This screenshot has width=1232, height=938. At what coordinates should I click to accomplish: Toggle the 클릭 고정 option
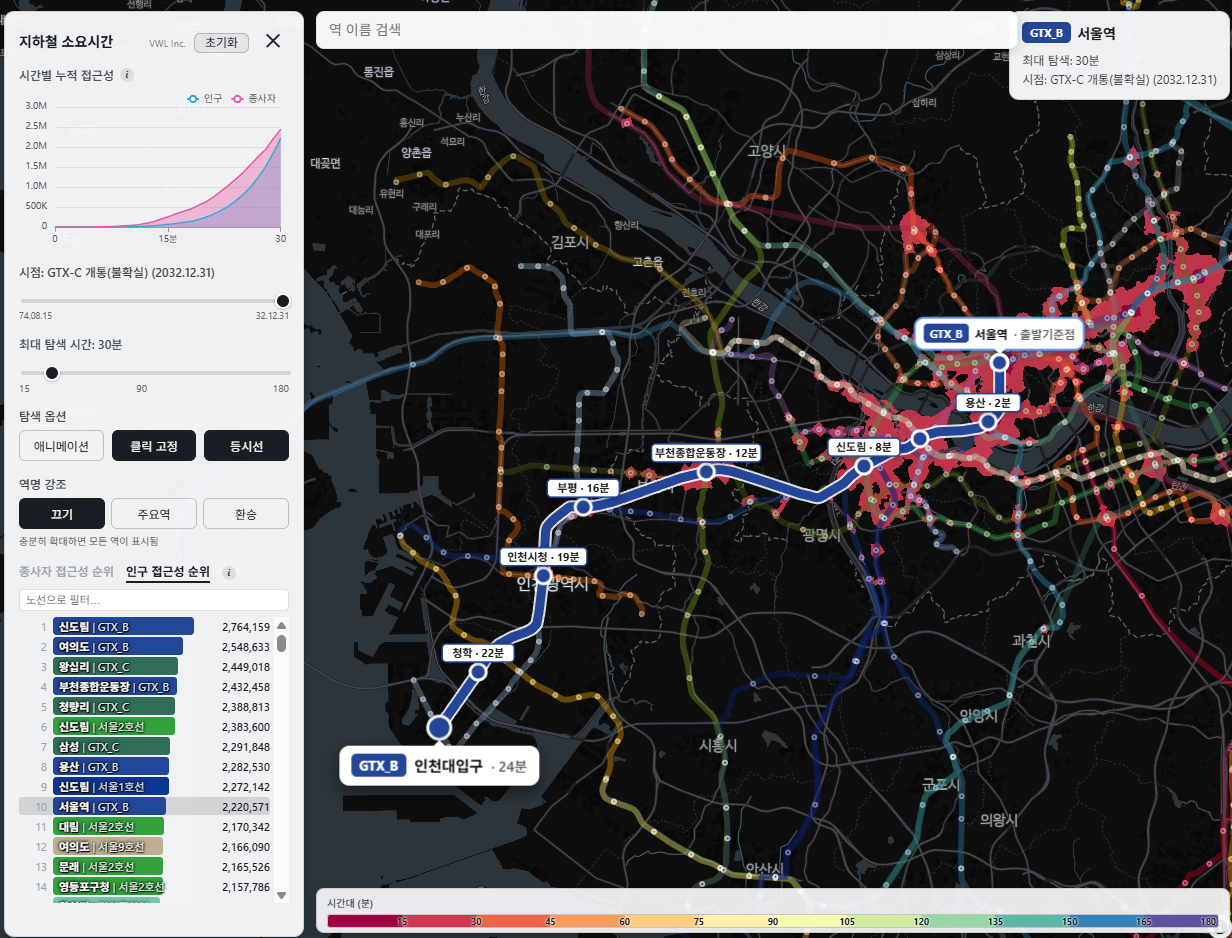[x=154, y=446]
